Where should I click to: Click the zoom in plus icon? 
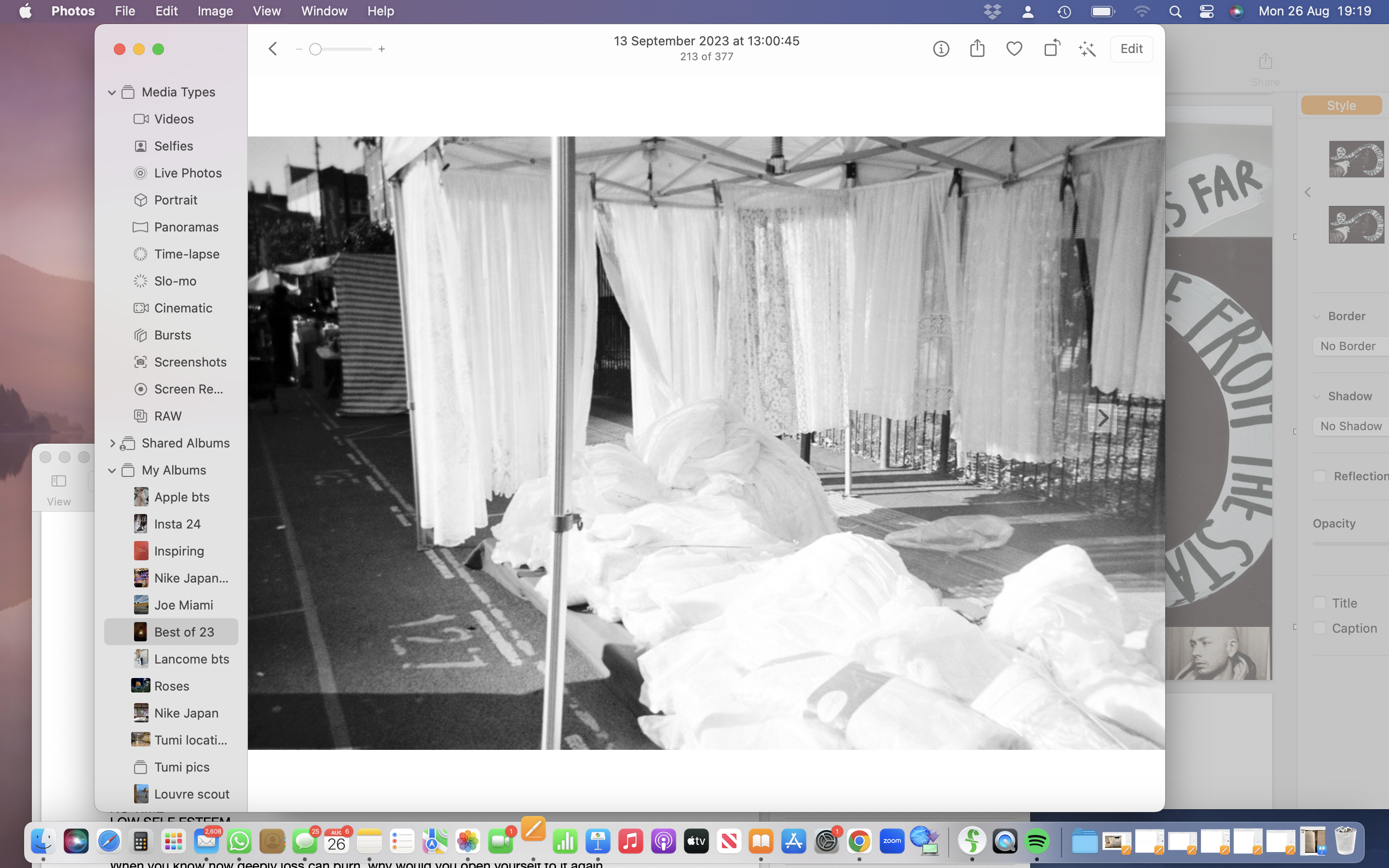[381, 49]
